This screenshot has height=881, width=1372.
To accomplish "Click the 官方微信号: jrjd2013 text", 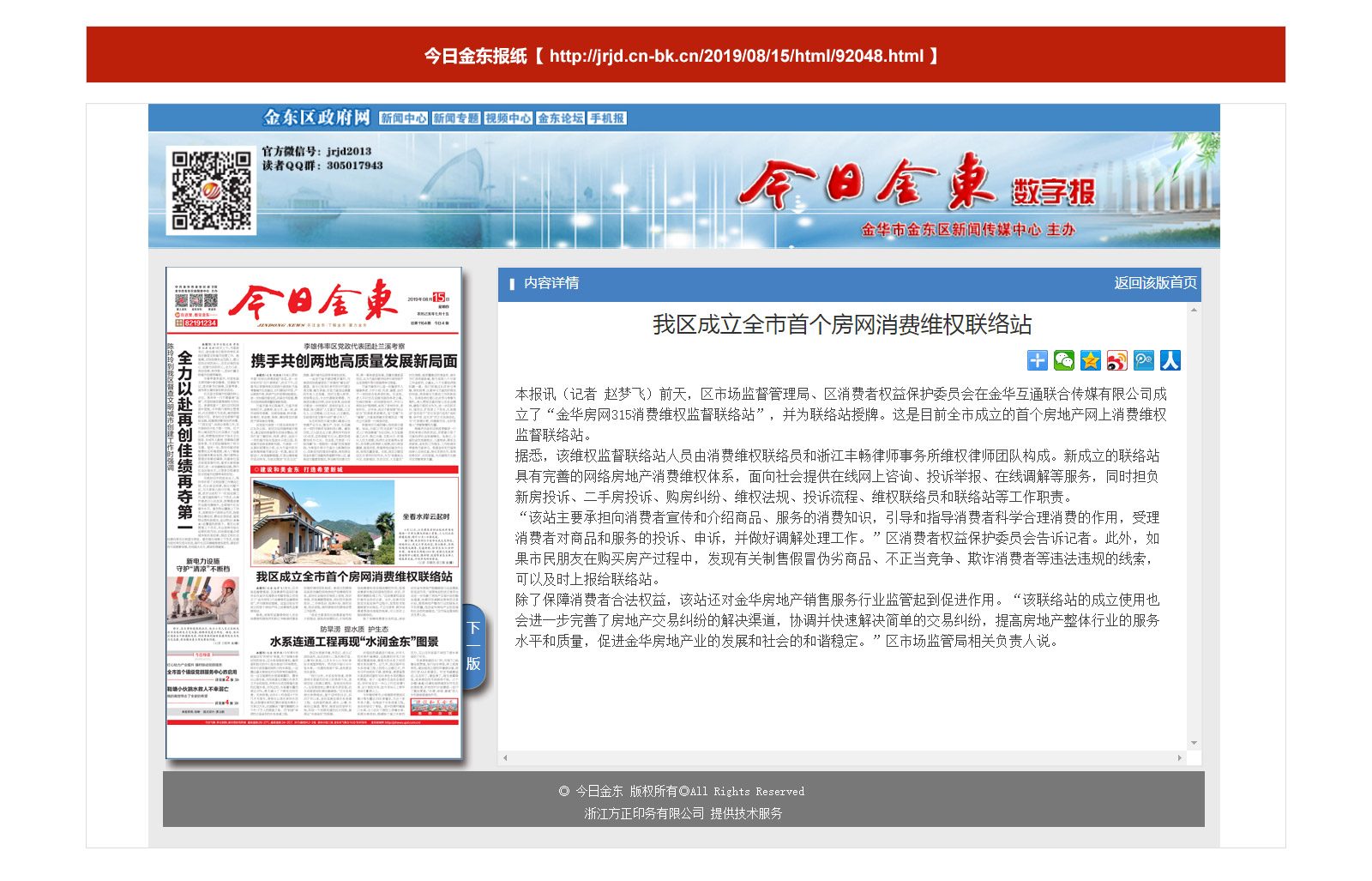I will click(x=316, y=151).
